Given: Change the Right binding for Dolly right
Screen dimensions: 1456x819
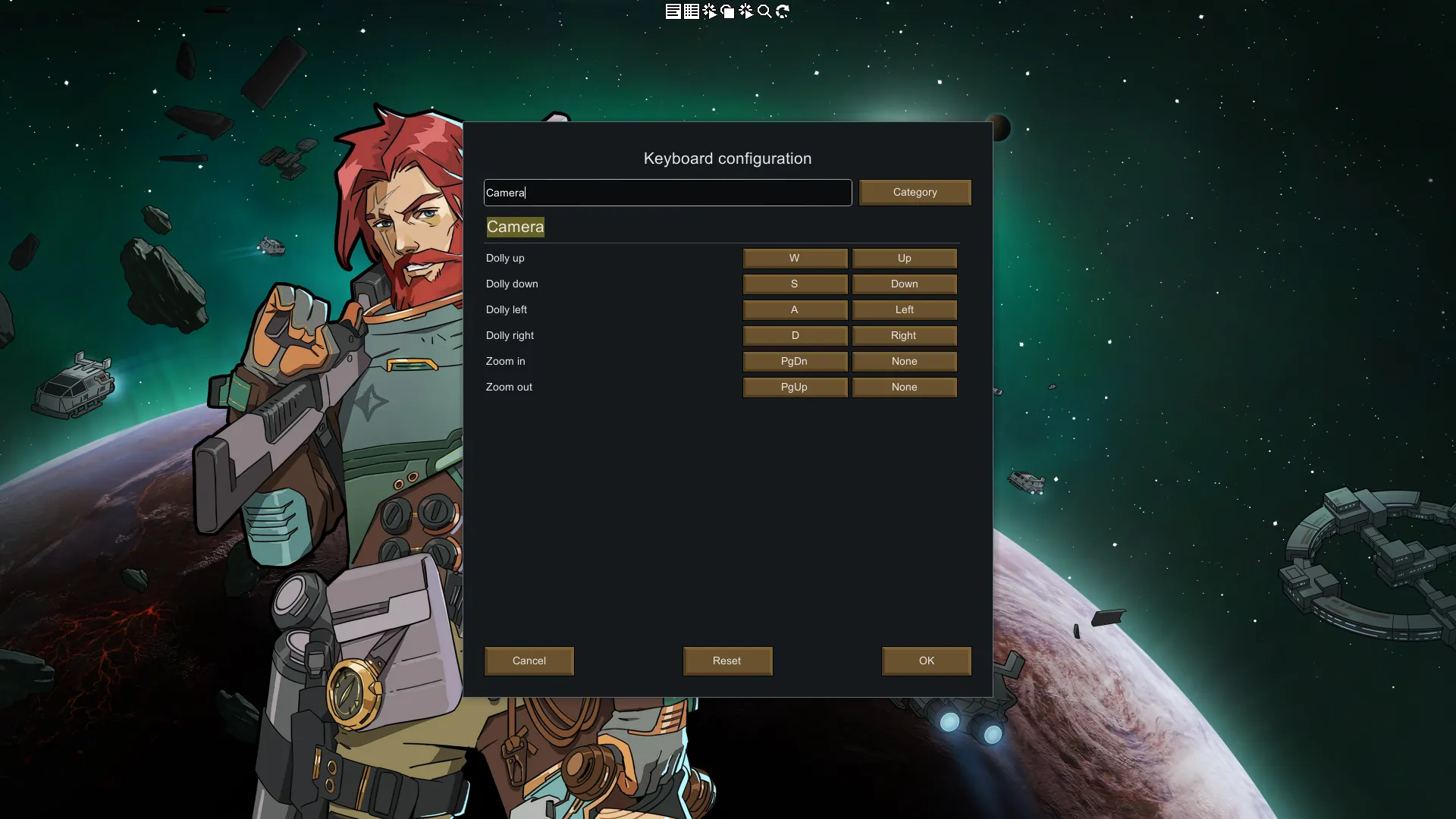Looking at the screenshot, I should click(904, 336).
